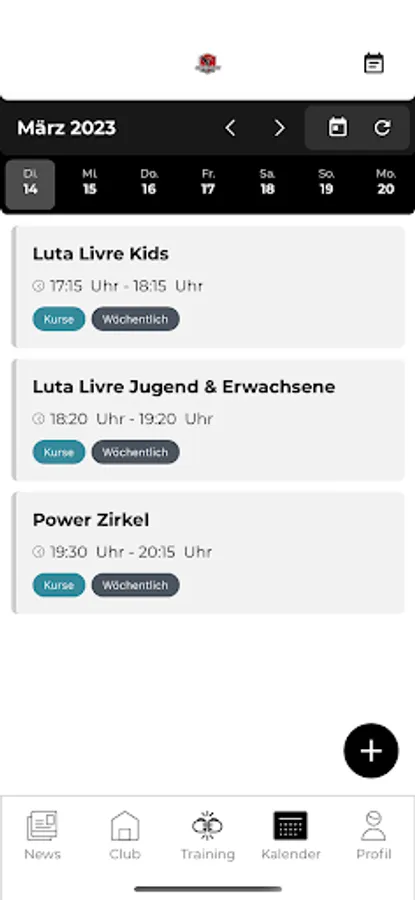Refresh the calendar with reload icon

point(382,127)
